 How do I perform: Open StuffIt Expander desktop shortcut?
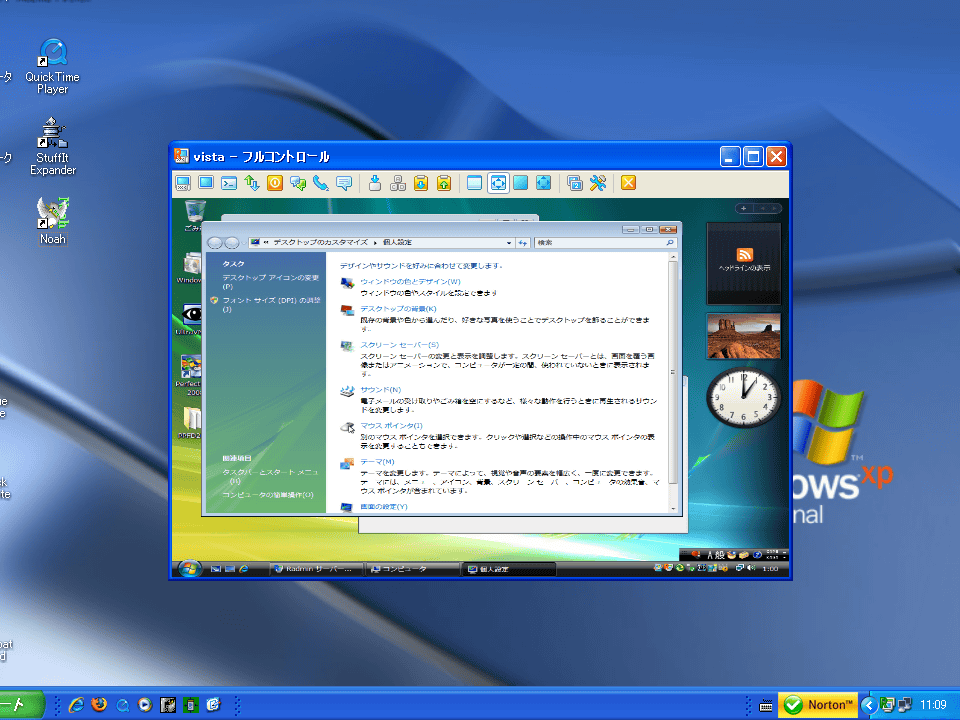coord(53,146)
